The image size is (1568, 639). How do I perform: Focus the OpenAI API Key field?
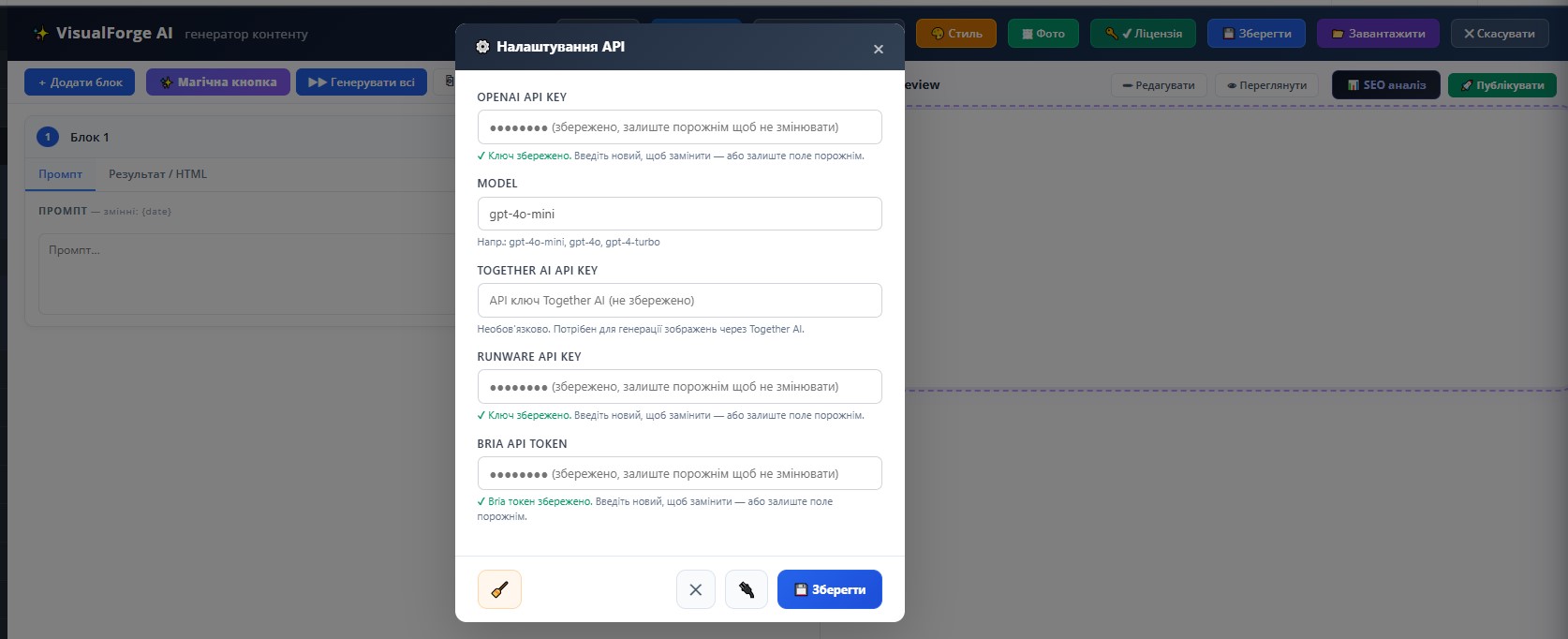[680, 127]
